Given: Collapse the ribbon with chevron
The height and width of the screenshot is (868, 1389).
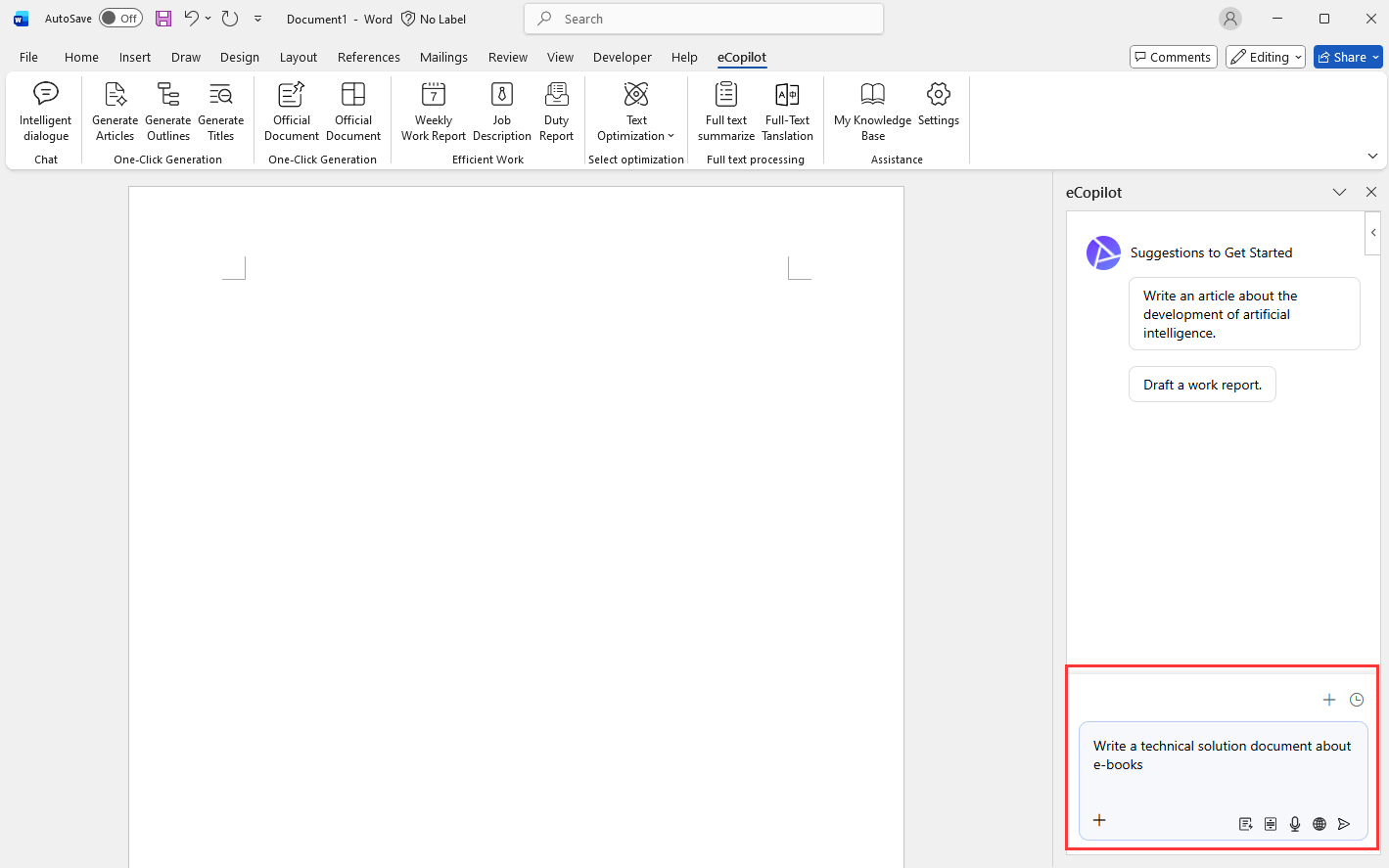Looking at the screenshot, I should click(1372, 157).
